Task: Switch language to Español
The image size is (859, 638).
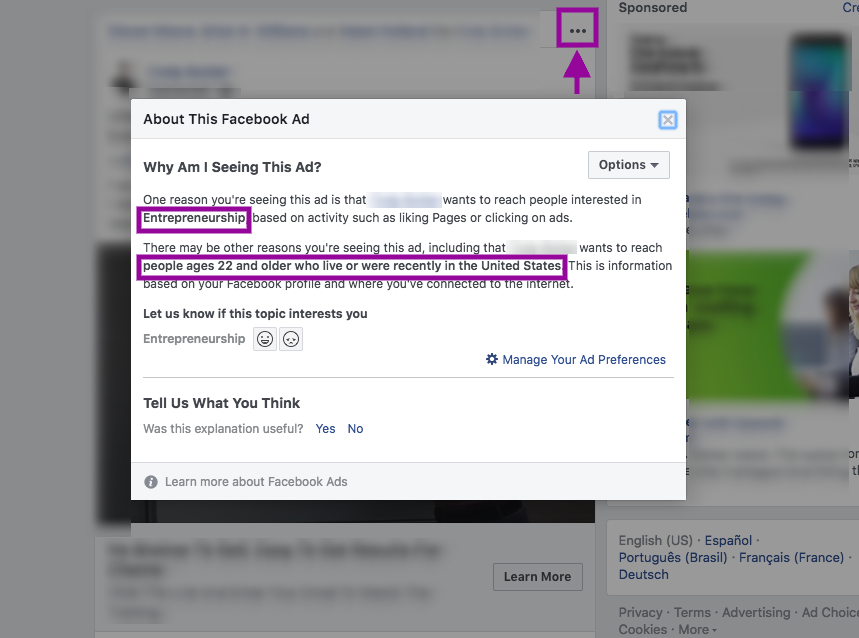Action: [728, 541]
